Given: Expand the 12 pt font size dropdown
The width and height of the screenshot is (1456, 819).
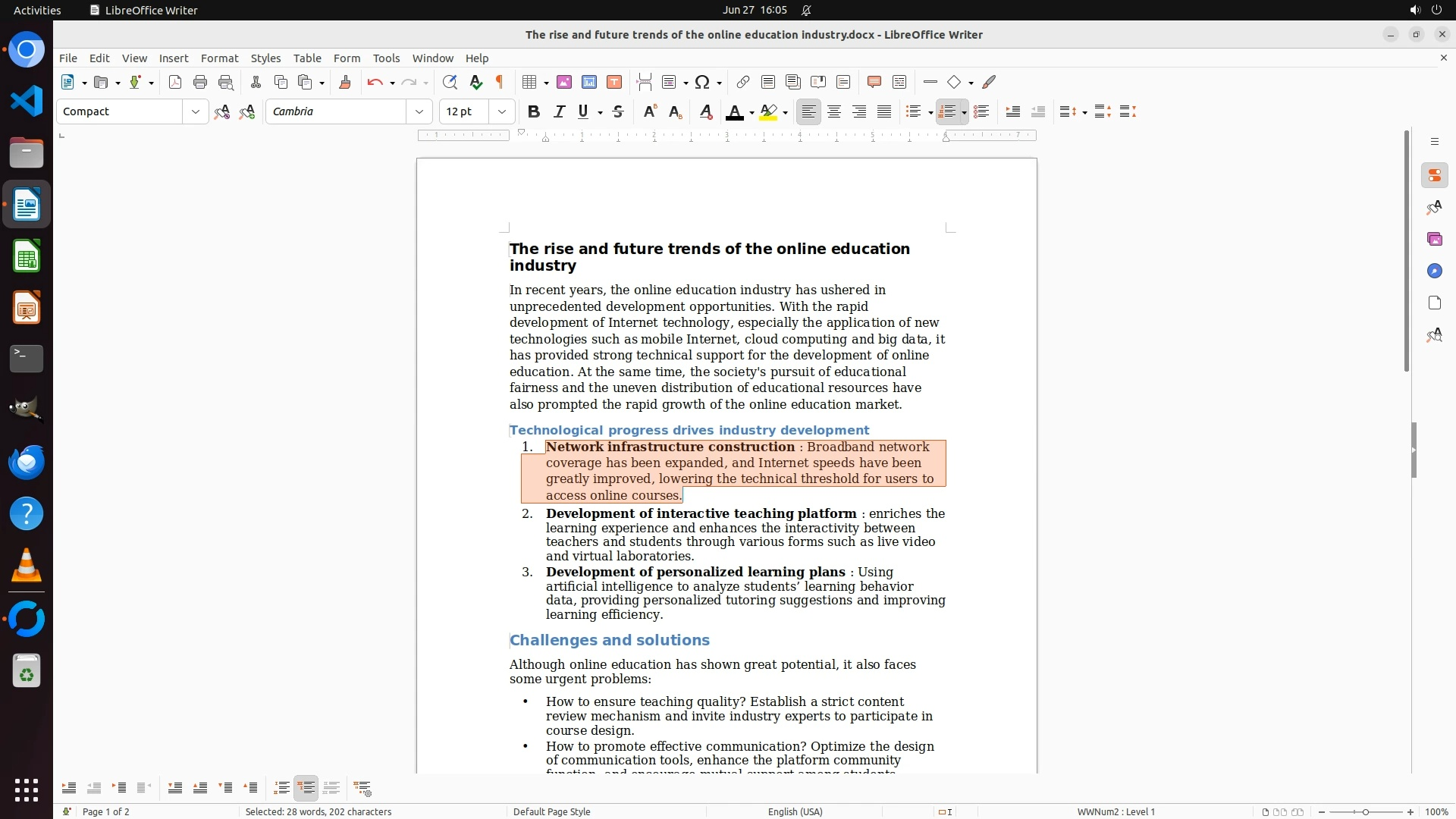Looking at the screenshot, I should 501,112.
